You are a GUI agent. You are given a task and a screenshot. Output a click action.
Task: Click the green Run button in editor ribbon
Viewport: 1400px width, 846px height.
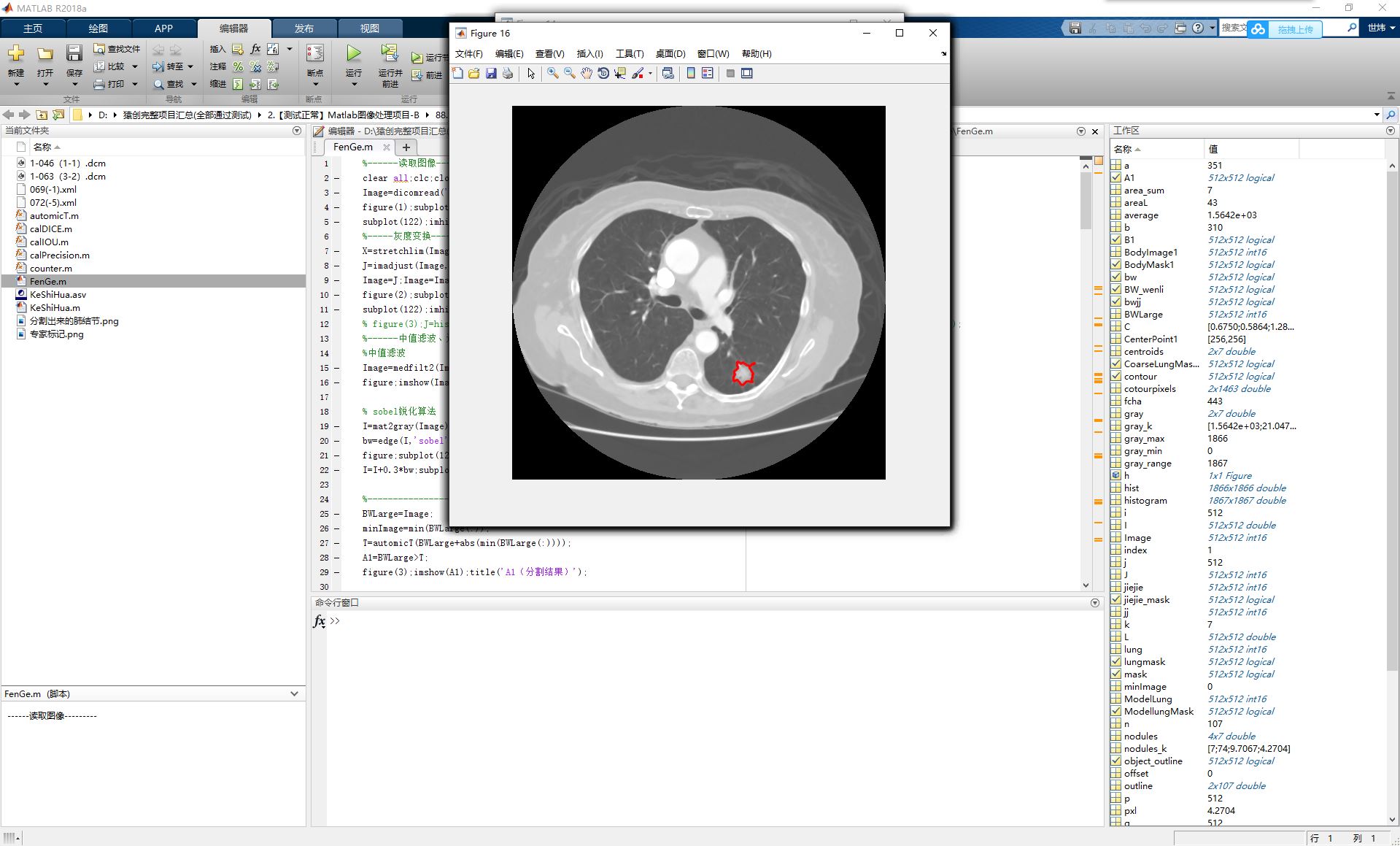(354, 53)
